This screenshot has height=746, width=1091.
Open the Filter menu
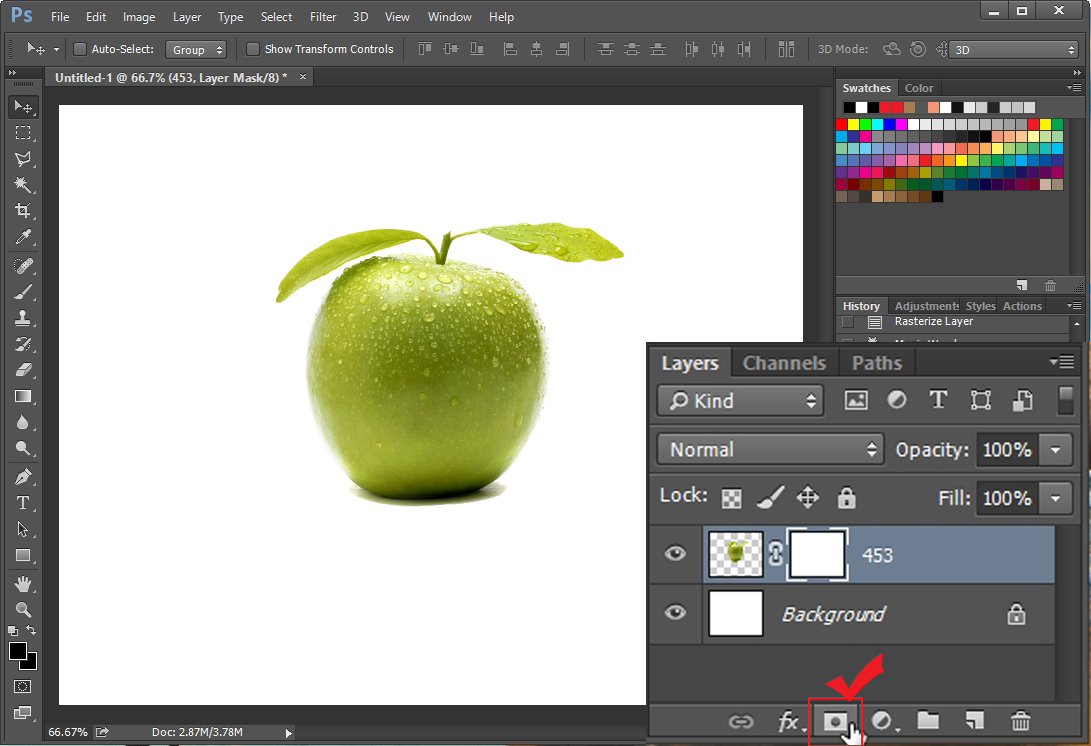(x=323, y=17)
